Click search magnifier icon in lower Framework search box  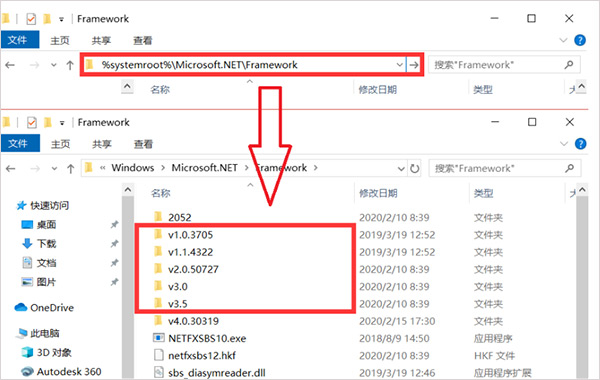(x=569, y=168)
